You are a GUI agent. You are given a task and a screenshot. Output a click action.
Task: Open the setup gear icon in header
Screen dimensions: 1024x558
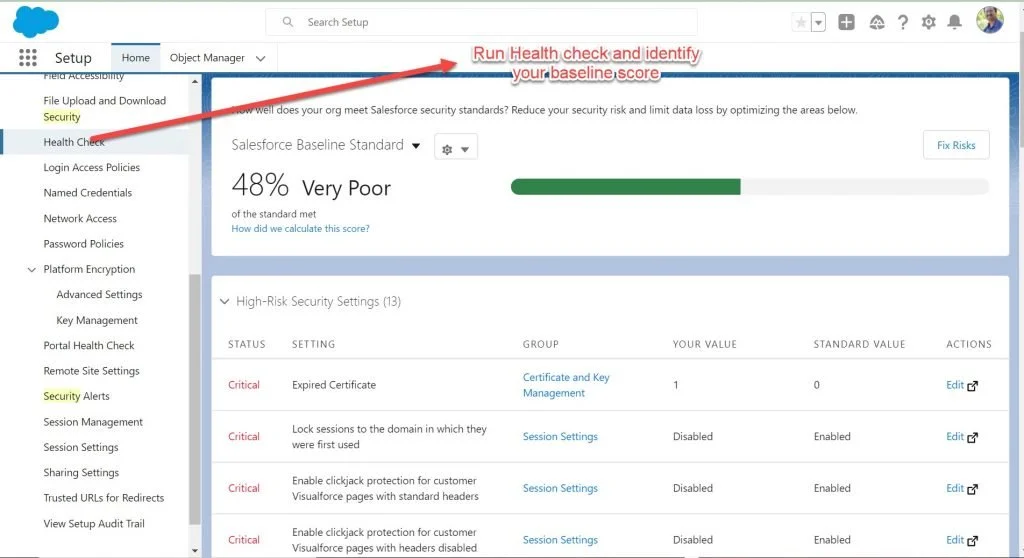[x=929, y=22]
